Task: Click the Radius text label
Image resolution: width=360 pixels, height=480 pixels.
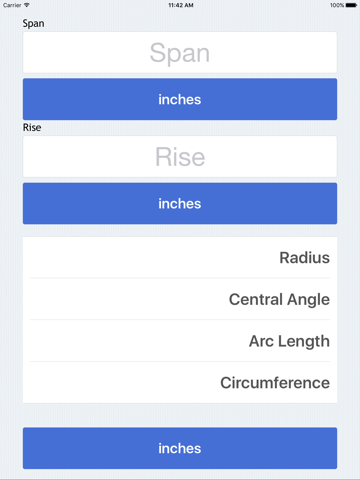Action: (305, 258)
